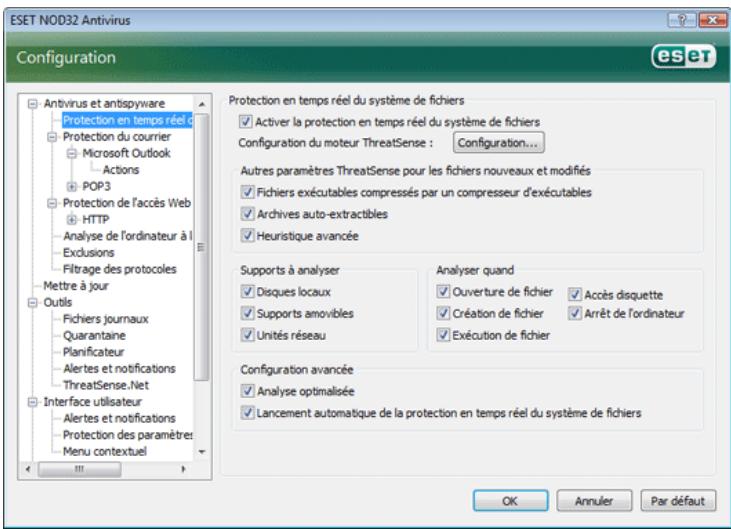Click the tree horizontal scrollbar thumb
Image resolution: width=731 pixels, height=529 pixels.
coord(80,469)
